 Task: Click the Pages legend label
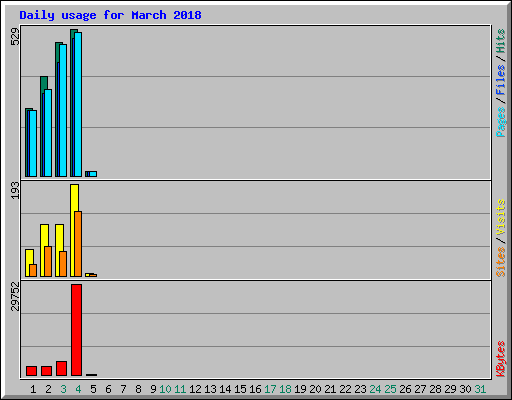[x=500, y=122]
